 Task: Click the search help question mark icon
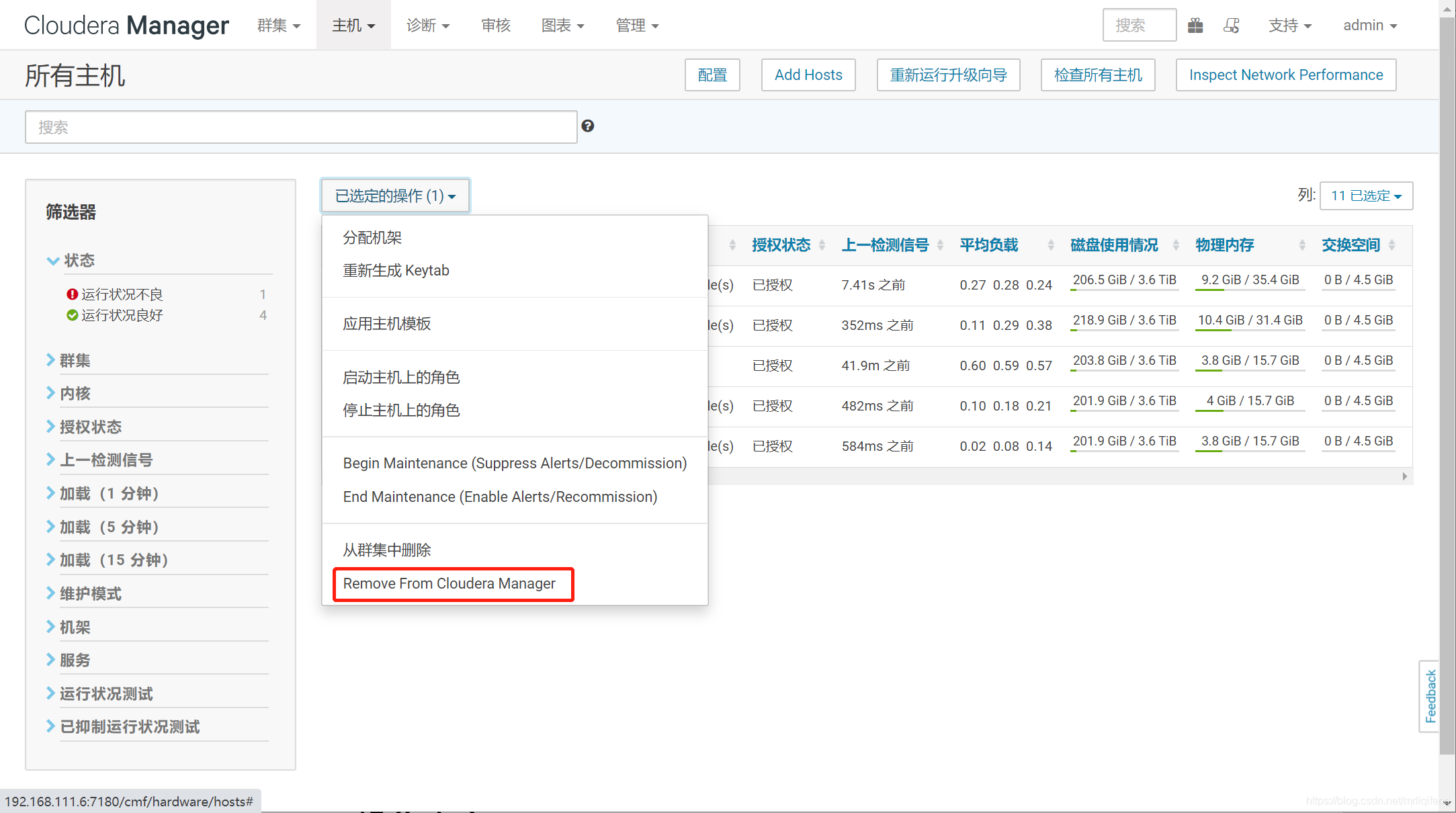588,126
